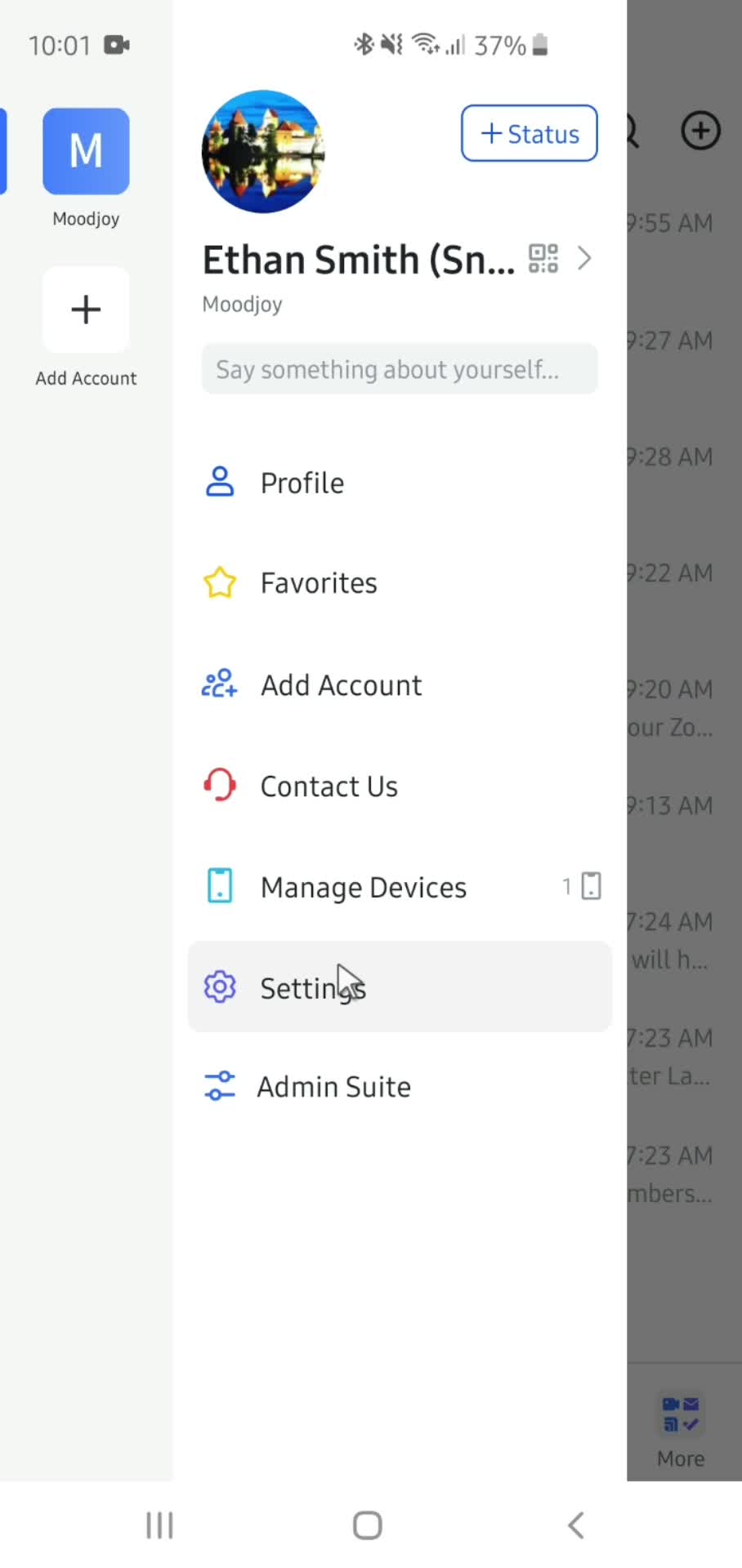Tap the Android back navigation button

point(576,1525)
